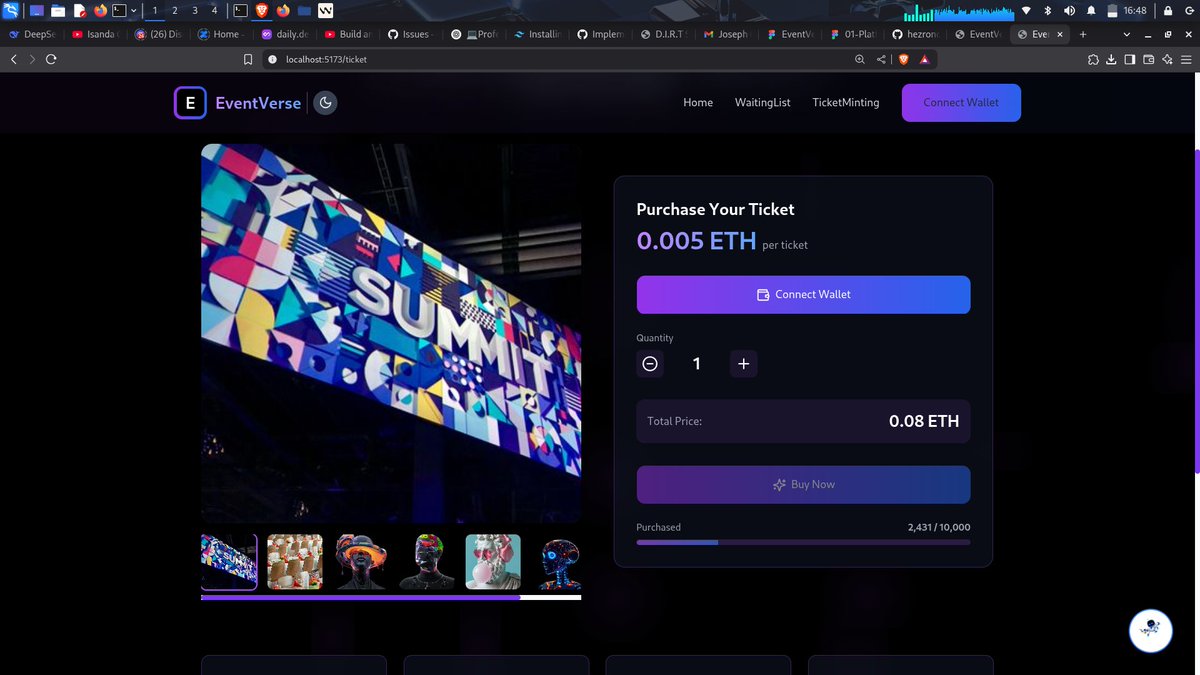The image size is (1200, 675).
Task: Close the active browser tab
Action: 1060,34
